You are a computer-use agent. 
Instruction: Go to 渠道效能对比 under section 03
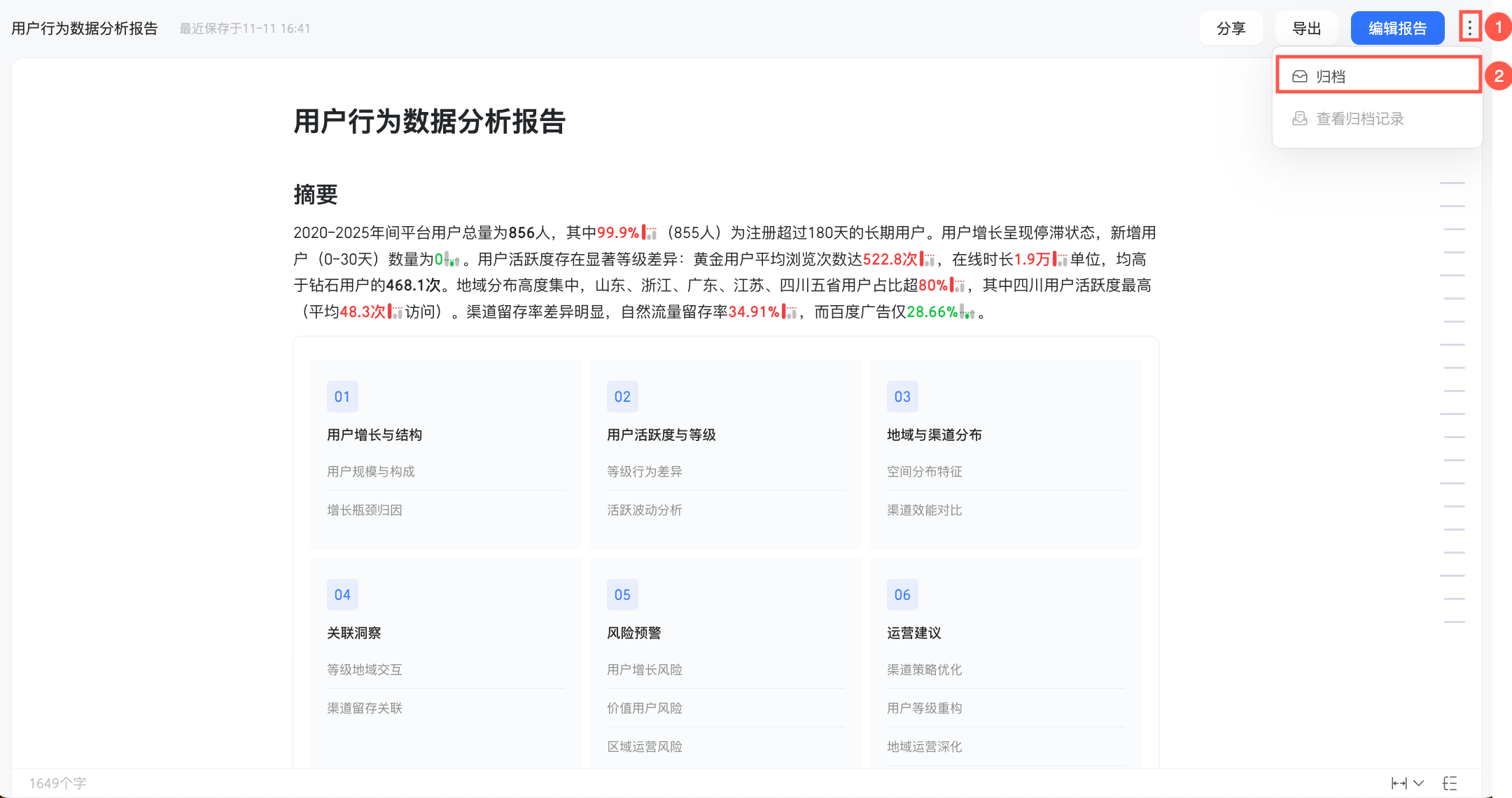coord(924,510)
